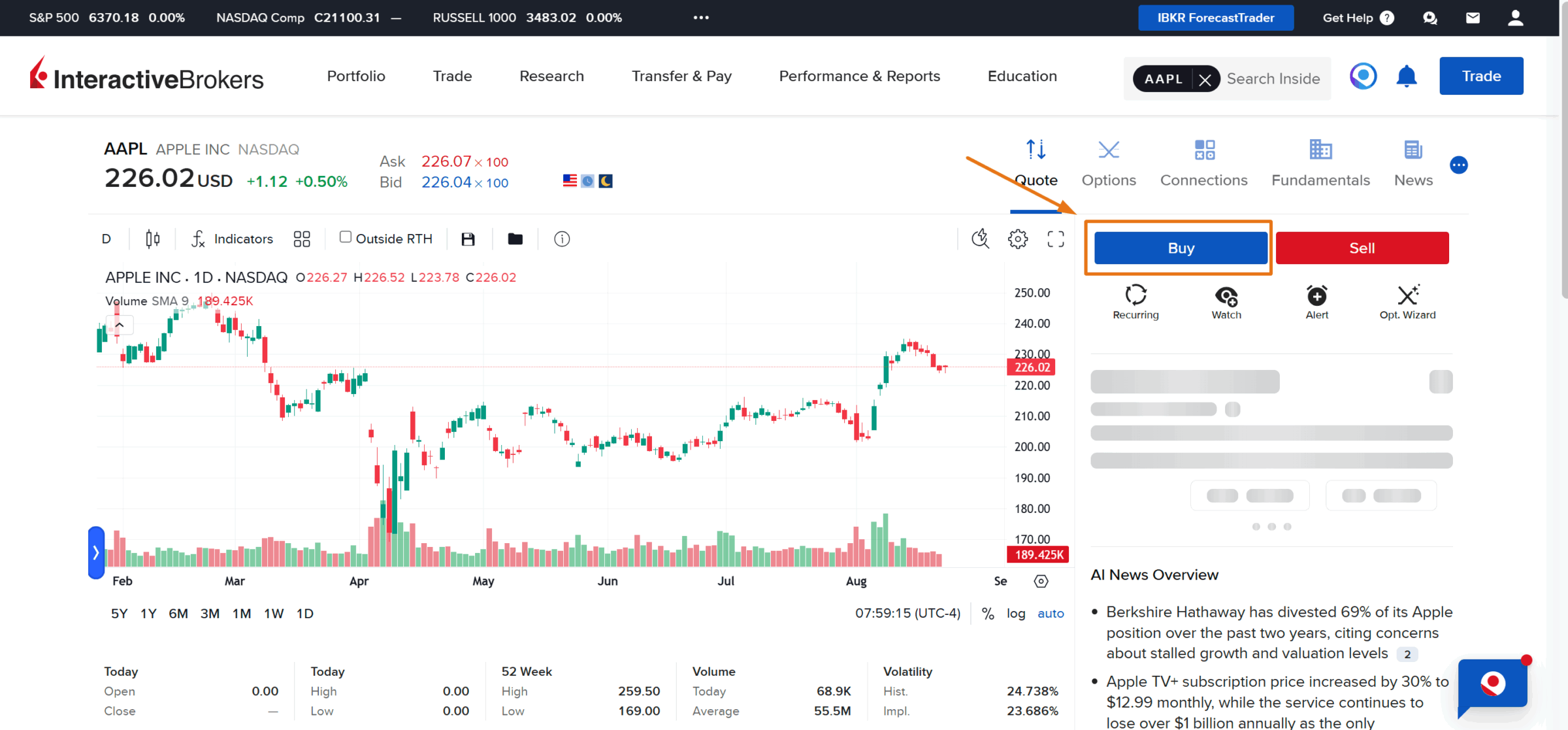
Task: Open the Education menu
Action: coord(1022,76)
